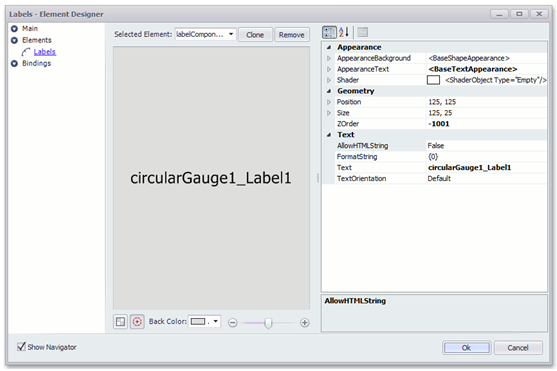Uncheck the Show Navigator checkbox
Screen dimensions: 557x371
pos(21,346)
